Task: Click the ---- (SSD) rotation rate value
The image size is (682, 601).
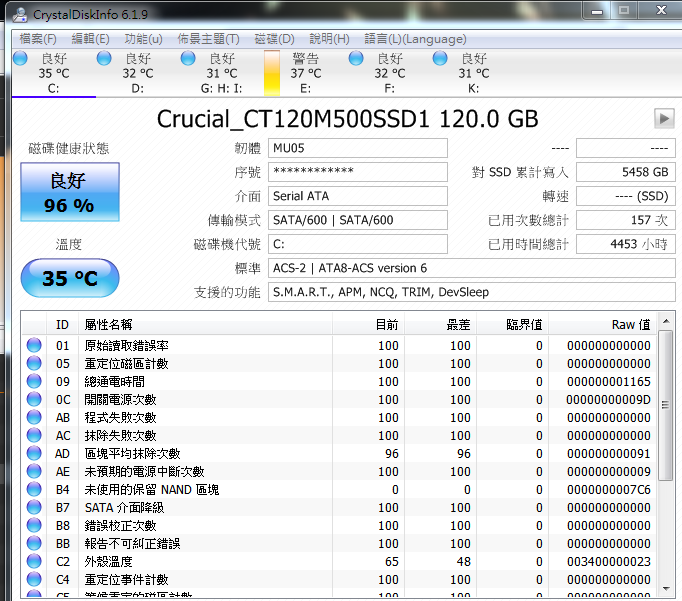Action: (626, 196)
